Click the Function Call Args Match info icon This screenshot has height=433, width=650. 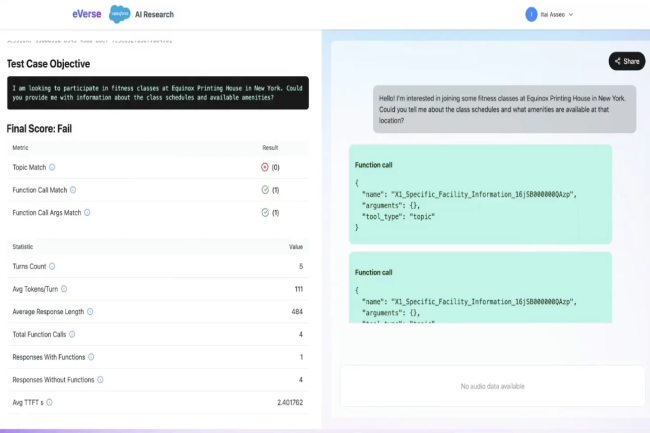click(88, 212)
